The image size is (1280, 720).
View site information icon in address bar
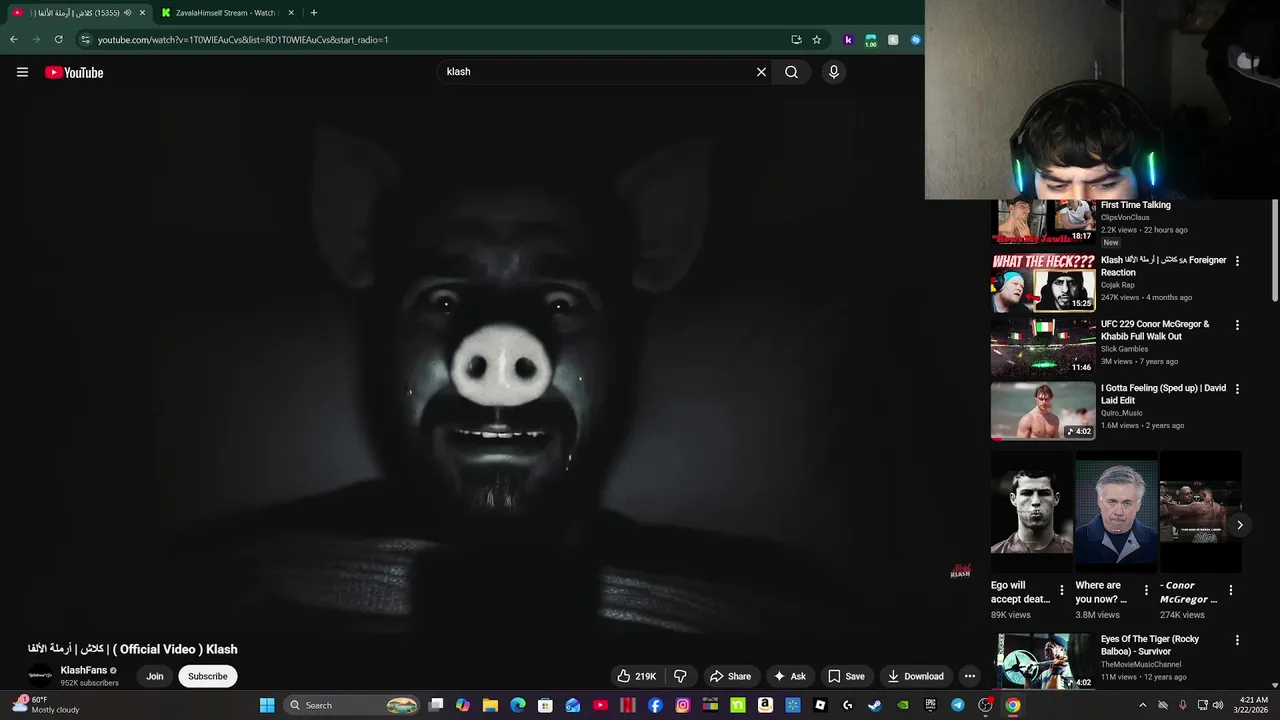[x=85, y=40]
